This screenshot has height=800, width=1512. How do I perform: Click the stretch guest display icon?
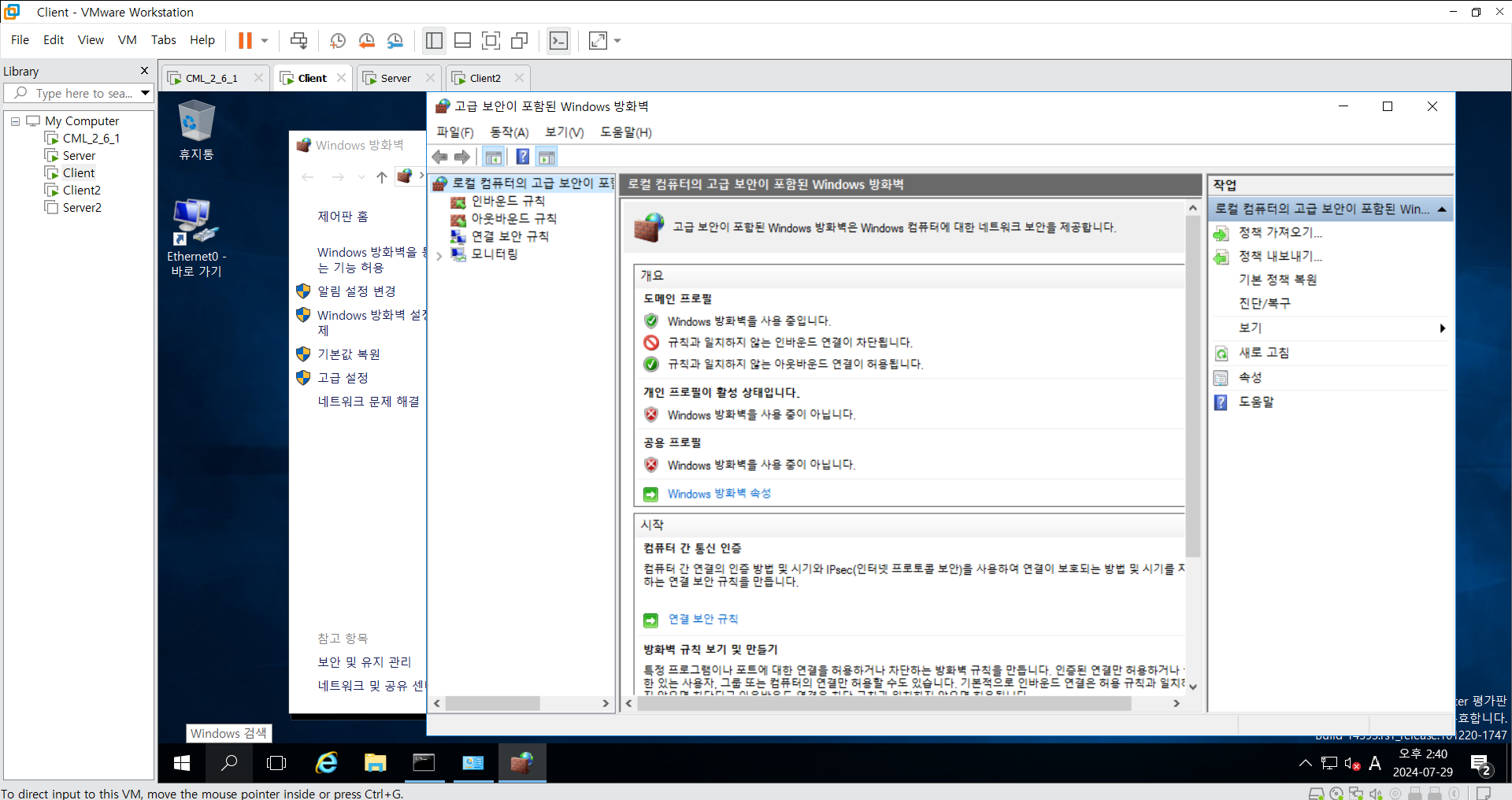pos(598,40)
